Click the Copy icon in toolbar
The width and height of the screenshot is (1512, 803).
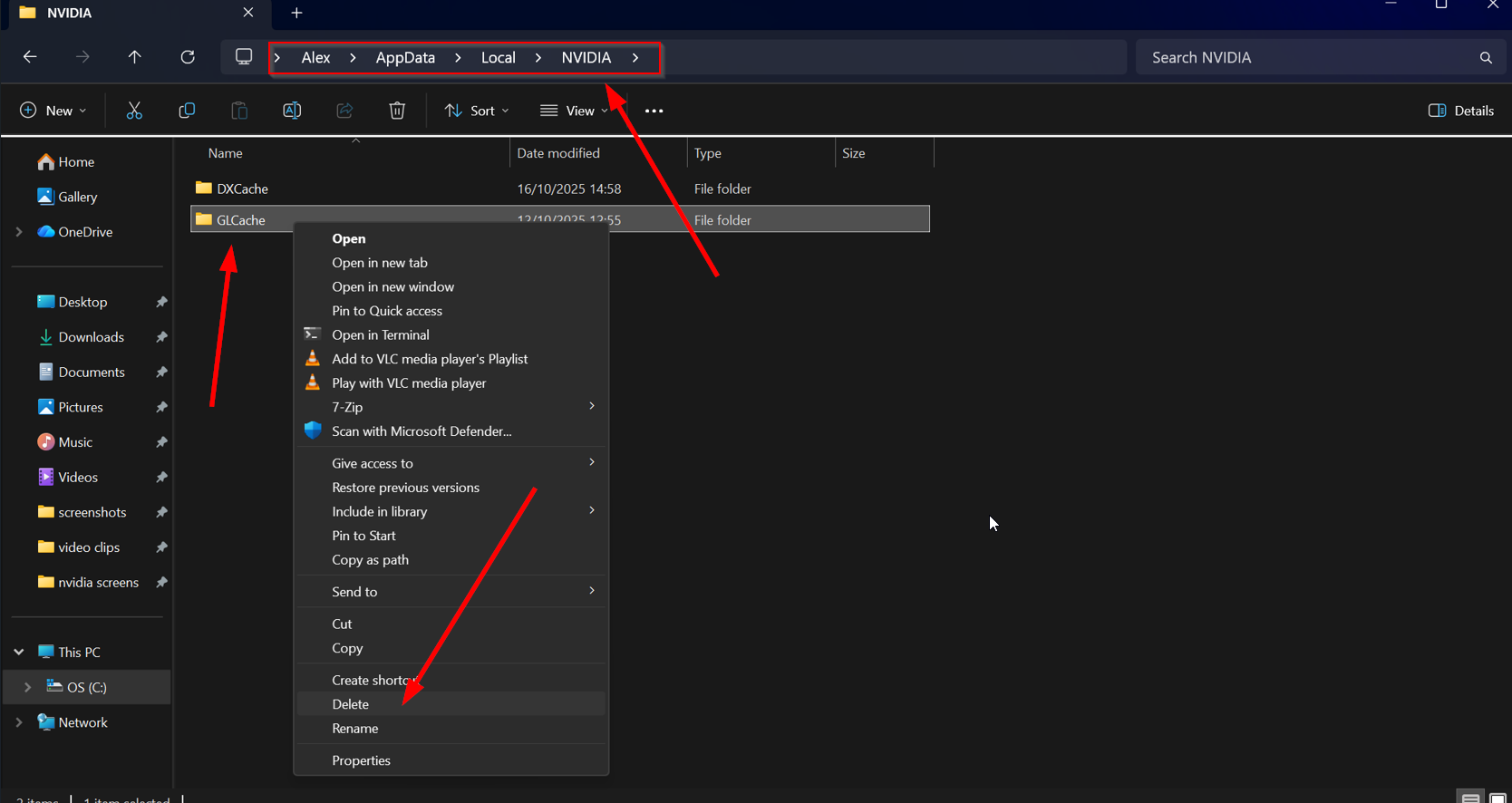click(187, 111)
